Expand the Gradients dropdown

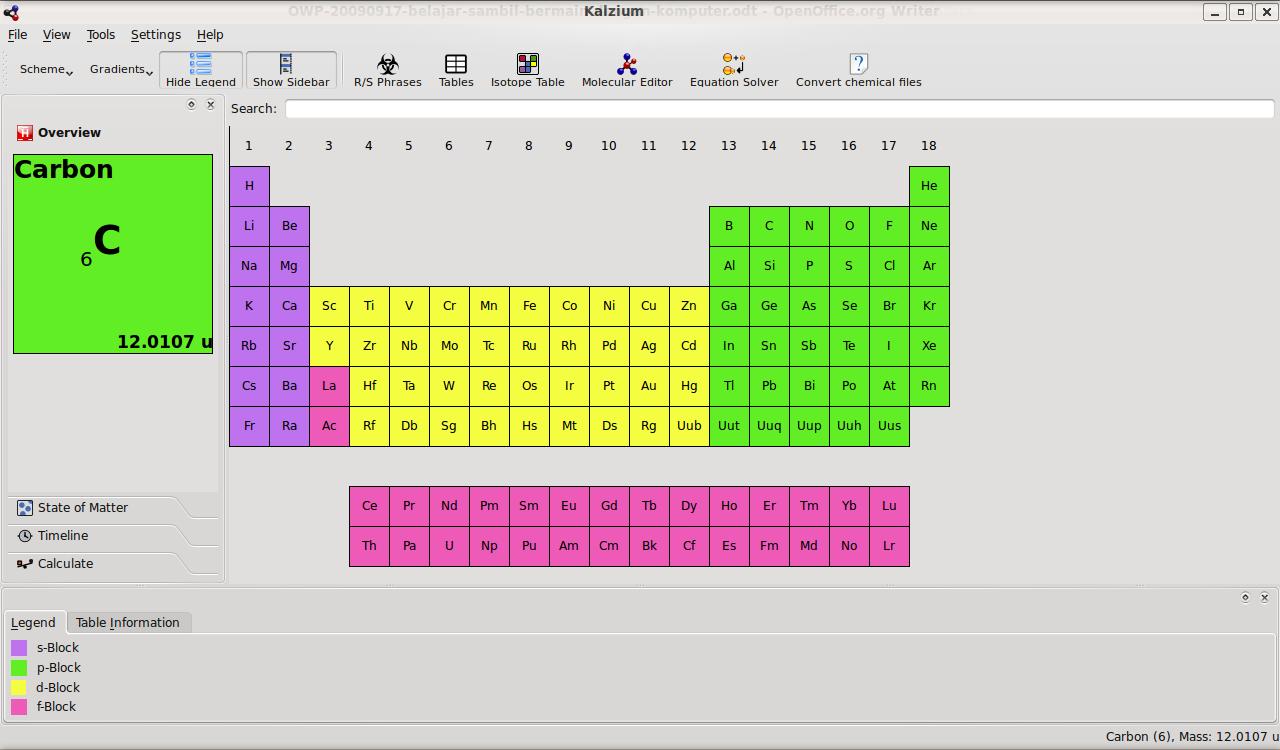pos(121,70)
